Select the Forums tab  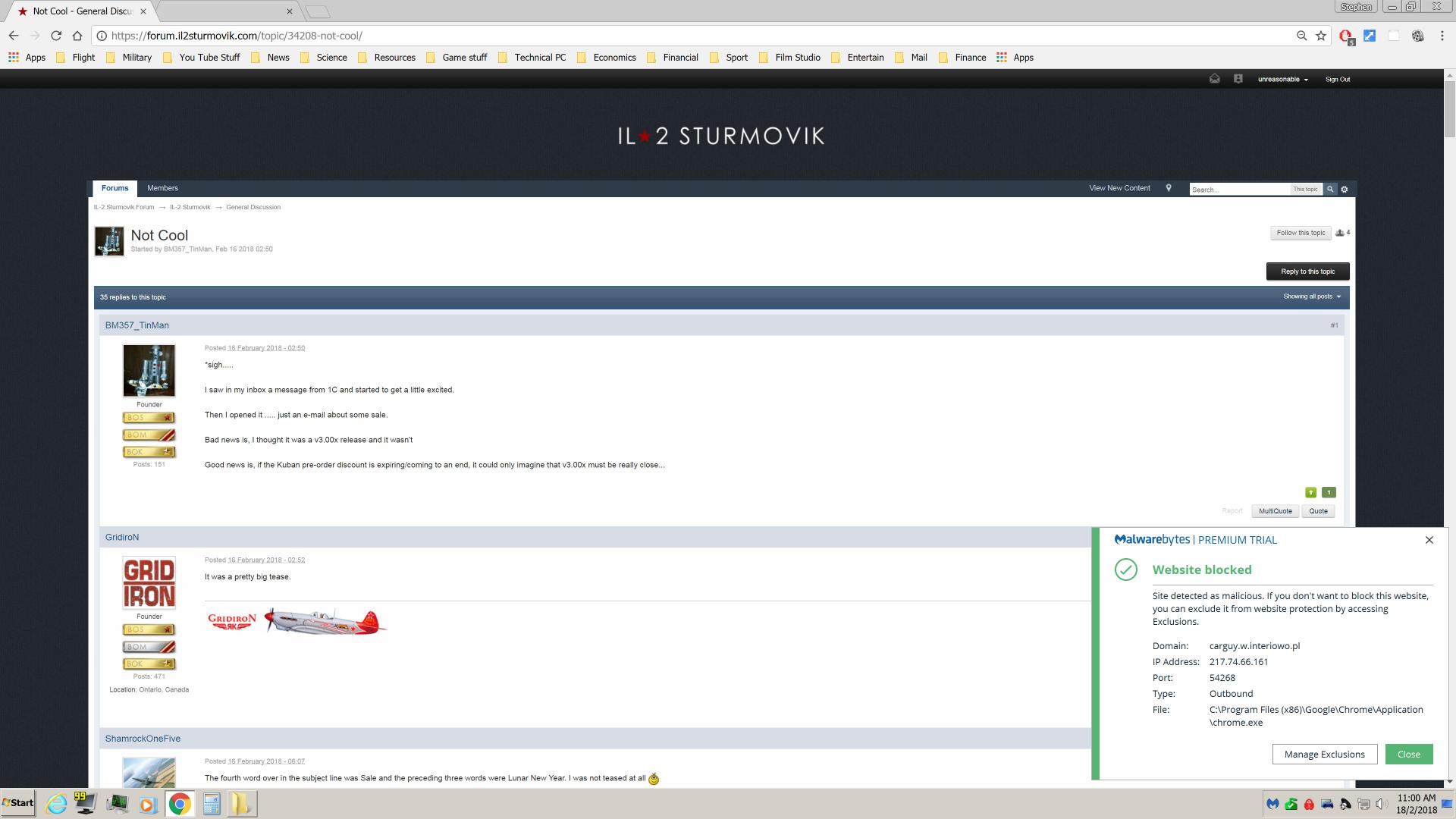click(x=115, y=188)
